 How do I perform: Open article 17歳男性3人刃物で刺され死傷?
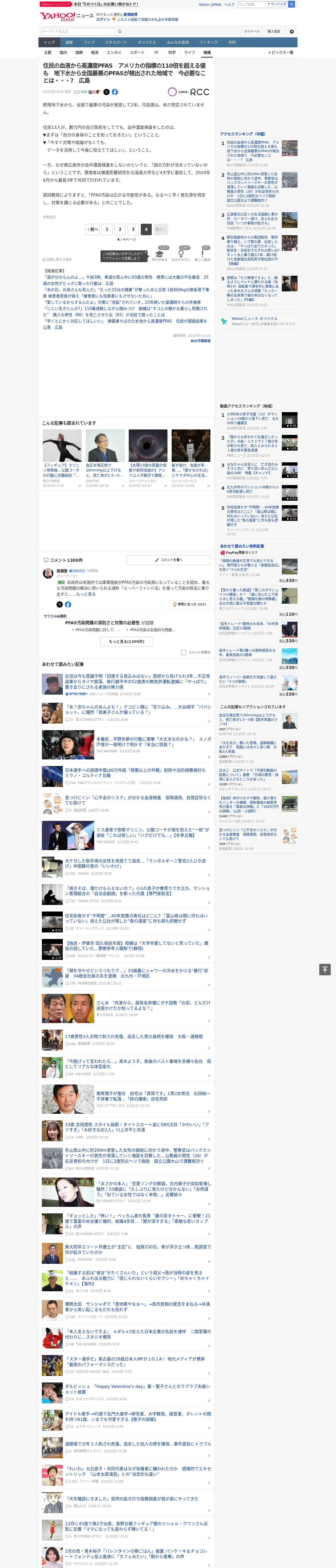coord(133,1037)
